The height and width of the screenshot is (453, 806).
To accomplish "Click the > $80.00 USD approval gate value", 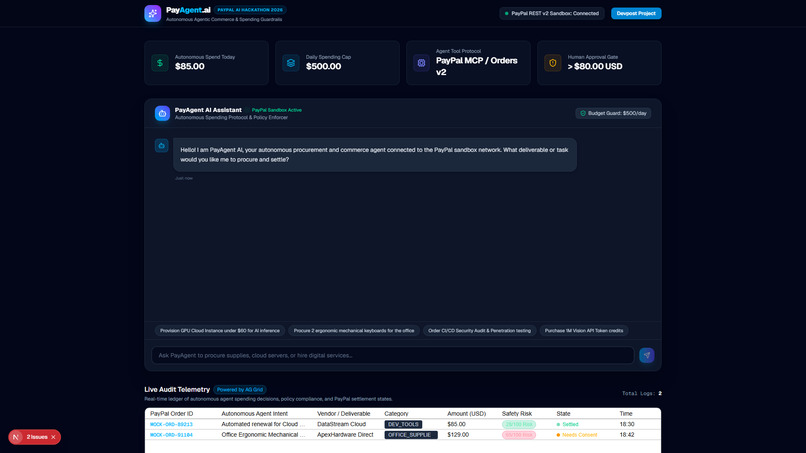I will tap(595, 66).
